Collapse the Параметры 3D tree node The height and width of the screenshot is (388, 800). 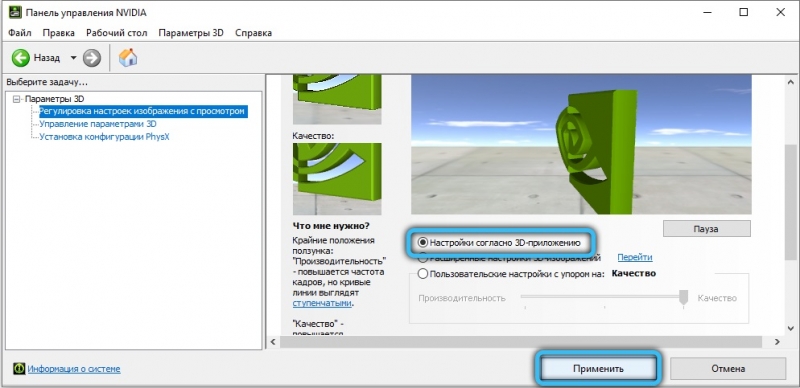click(x=17, y=99)
